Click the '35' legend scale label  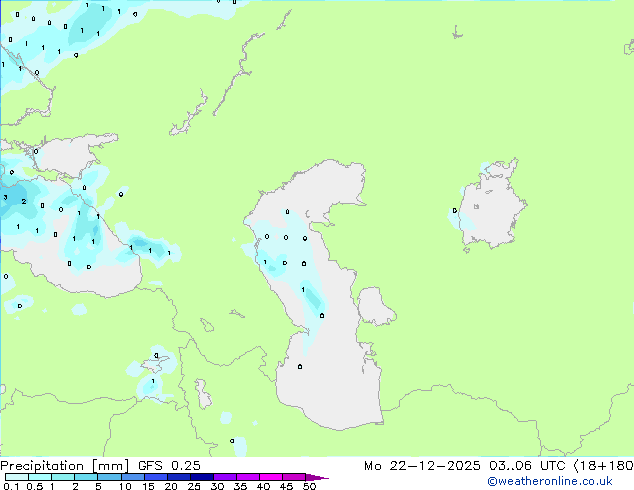pos(240,486)
